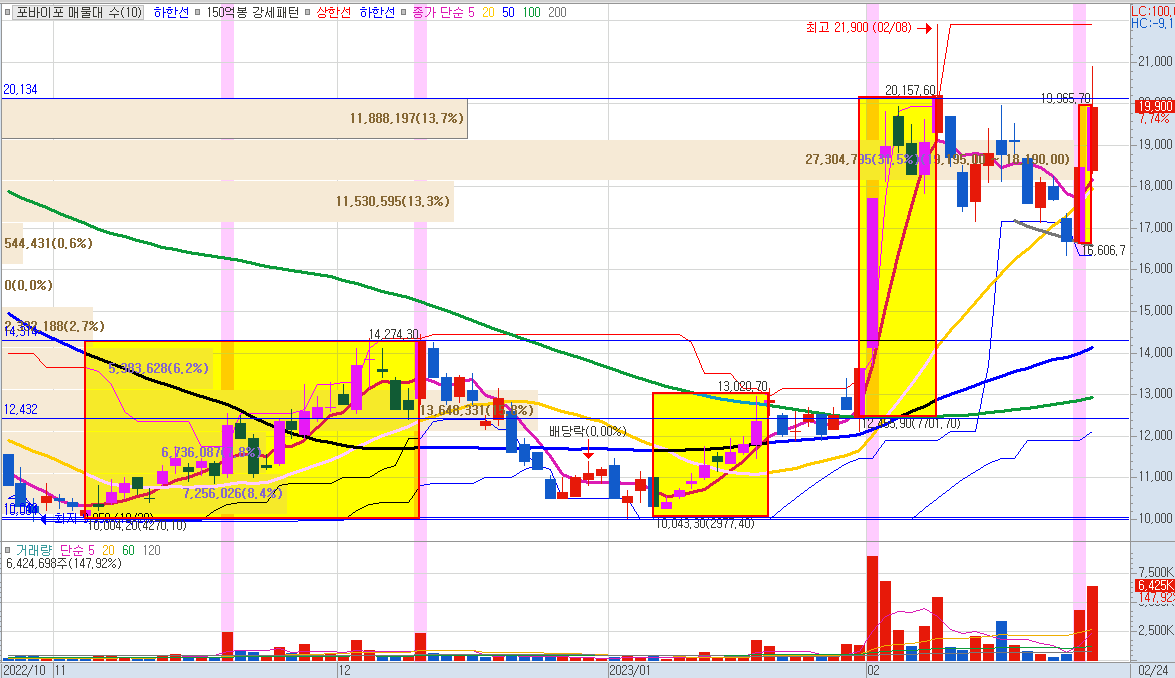
Task: Click the 21,000 price axis tick
Action: [1155, 61]
